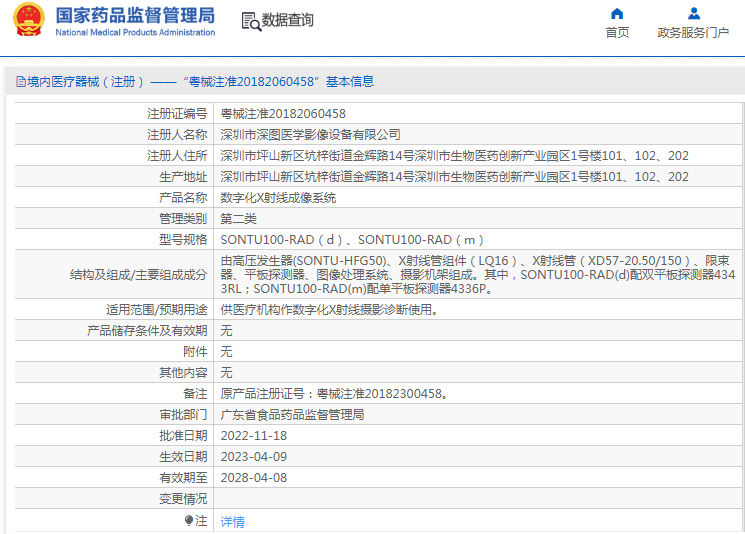Click 无 in the 附件 row
745x534 pixels.
pos(226,352)
